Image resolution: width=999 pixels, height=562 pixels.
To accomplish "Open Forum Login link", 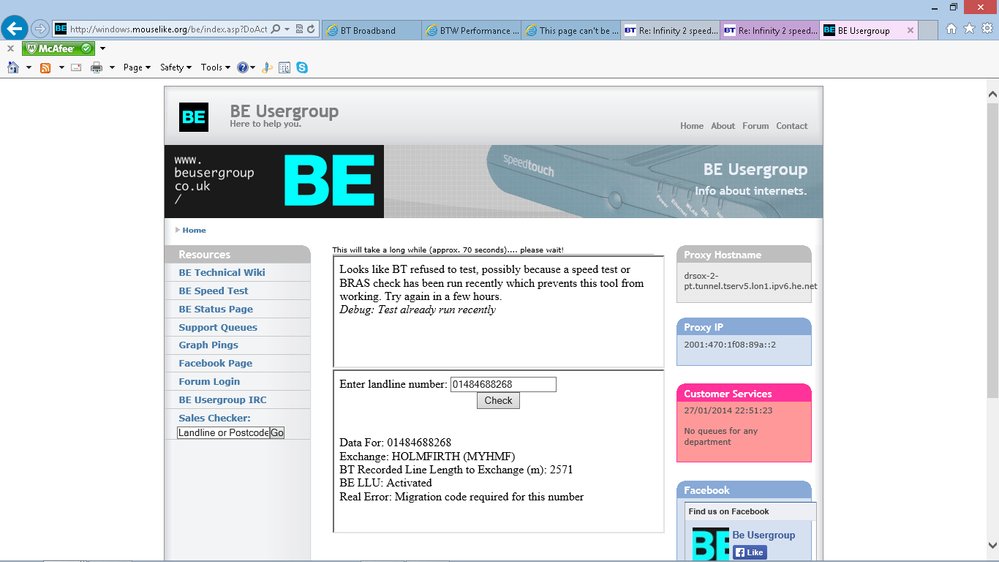I will 209,382.
